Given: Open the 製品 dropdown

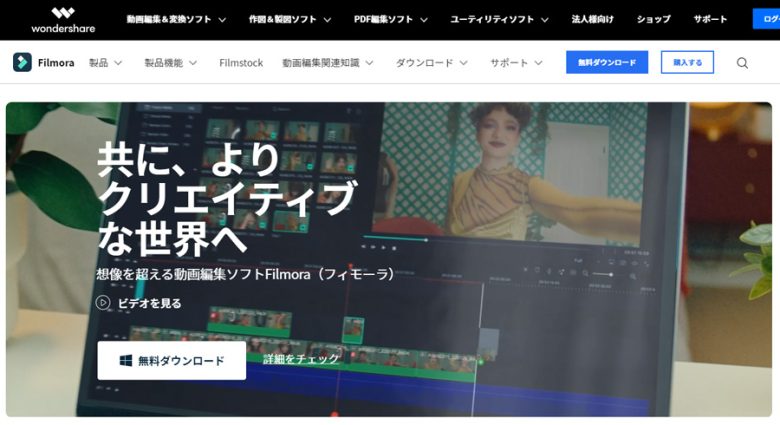Looking at the screenshot, I should pyautogui.click(x=105, y=63).
